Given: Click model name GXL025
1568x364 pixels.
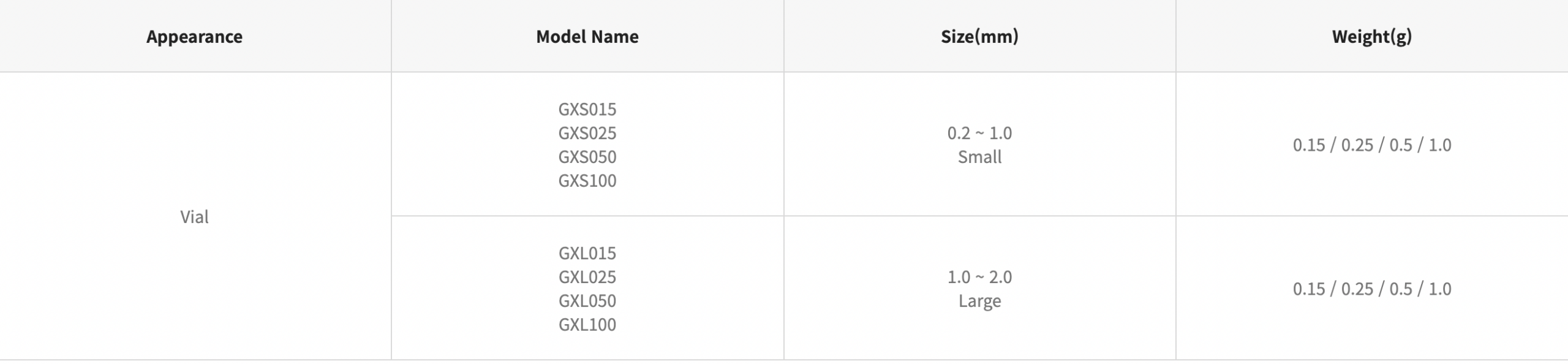Looking at the screenshot, I should 587,277.
